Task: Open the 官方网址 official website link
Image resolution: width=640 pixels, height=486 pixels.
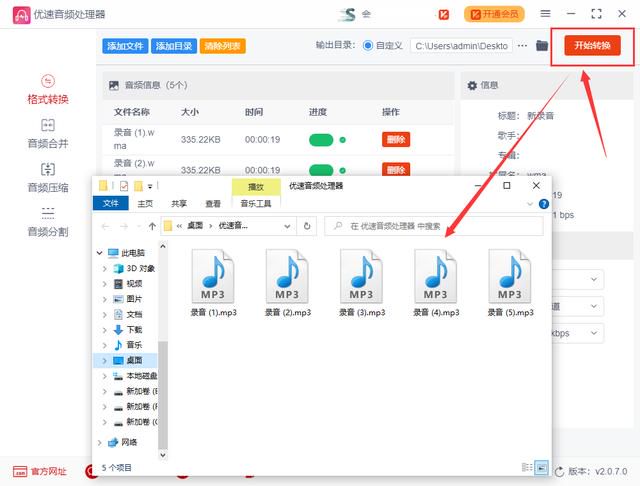Action: pos(40,472)
